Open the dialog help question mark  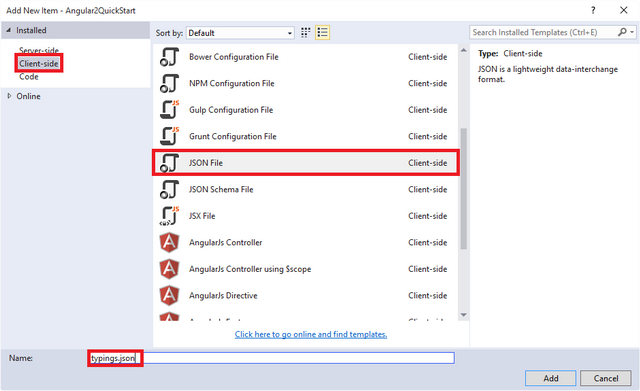tap(593, 10)
